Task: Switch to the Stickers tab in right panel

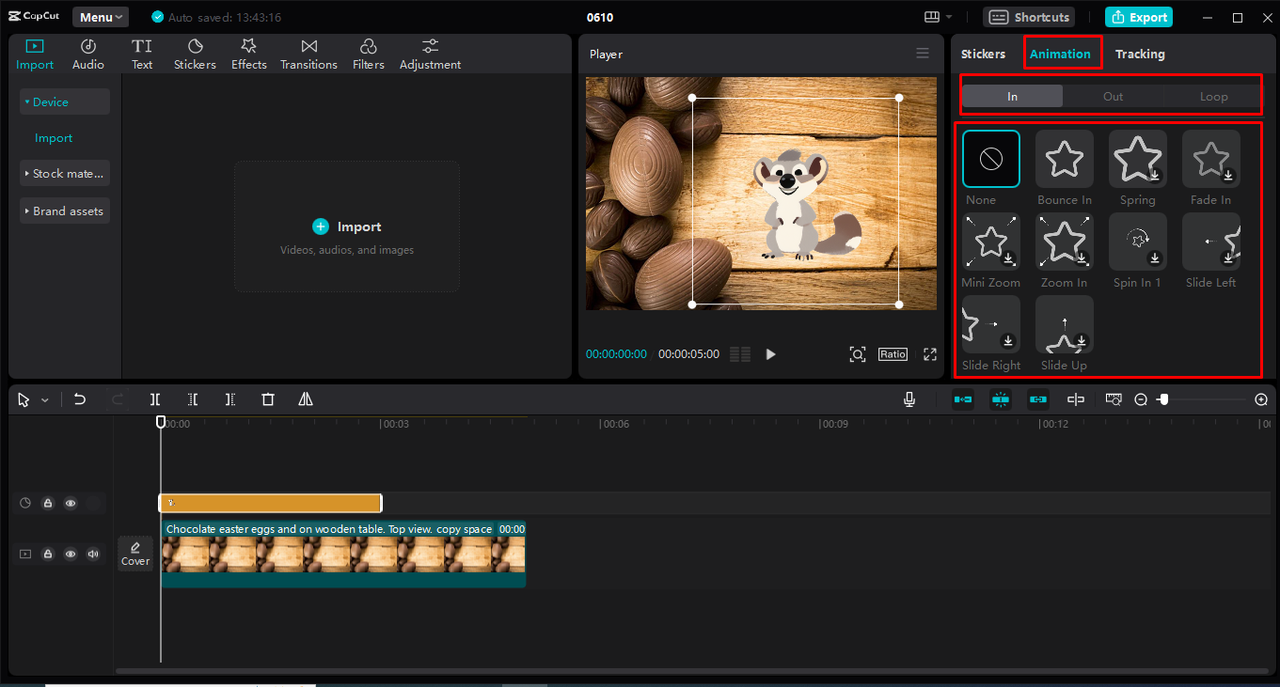Action: tap(983, 54)
